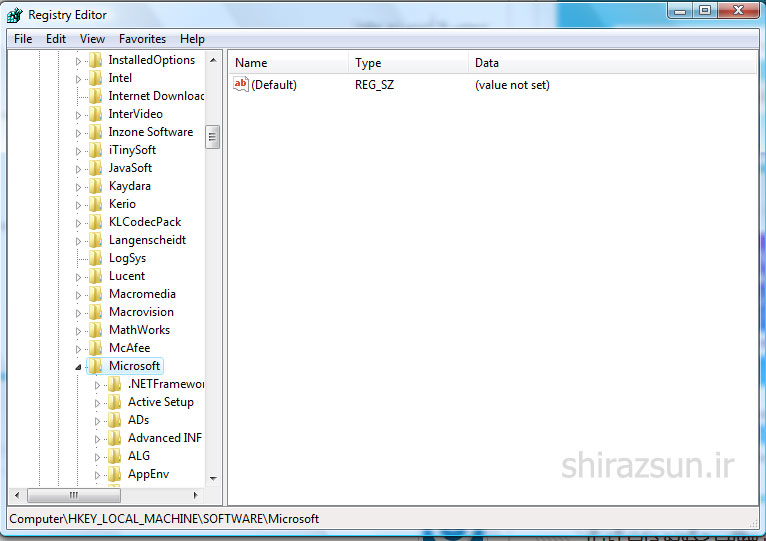Expand the JavaSoft key
Image resolution: width=766 pixels, height=541 pixels.
[78, 169]
